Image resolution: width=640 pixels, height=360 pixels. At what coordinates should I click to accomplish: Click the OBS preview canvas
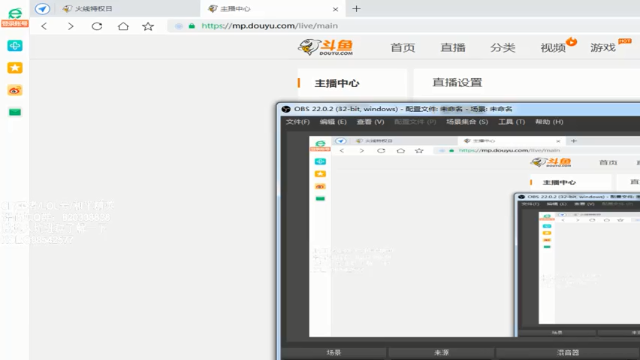pyautogui.click(x=474, y=237)
